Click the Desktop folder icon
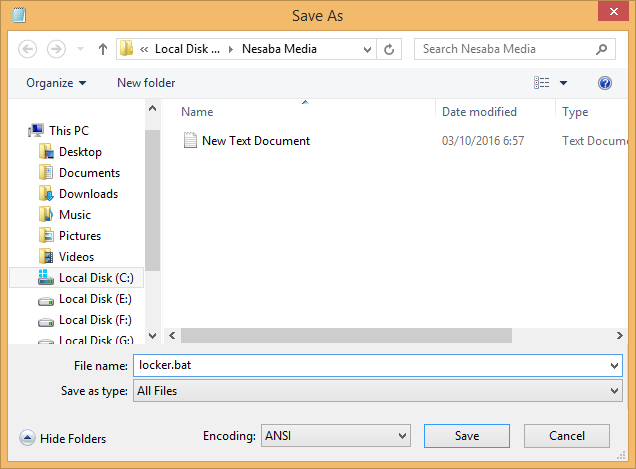The image size is (636, 469). pos(46,151)
